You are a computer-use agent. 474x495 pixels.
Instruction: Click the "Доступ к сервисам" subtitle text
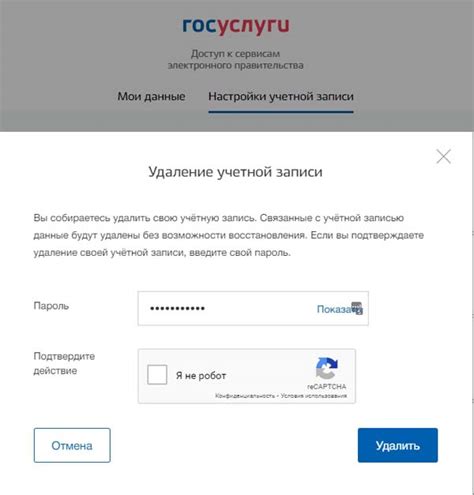click(235, 54)
